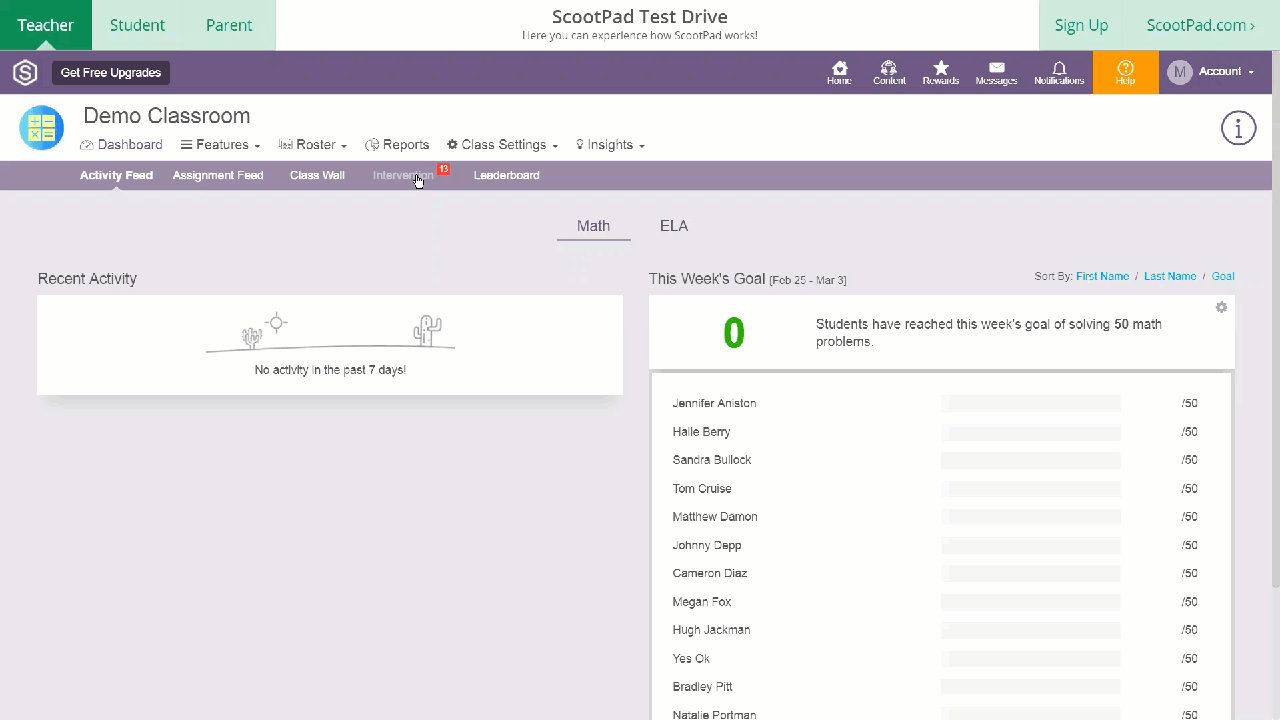Click the Demo Classroom title

coord(167,116)
